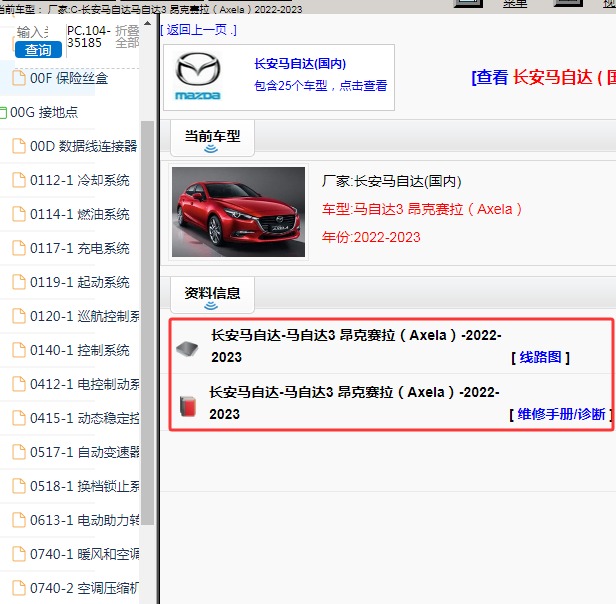Screen dimensions: 616x604
Task: Click the 厂家:长安马自达(国内) text
Action: [x=391, y=181]
